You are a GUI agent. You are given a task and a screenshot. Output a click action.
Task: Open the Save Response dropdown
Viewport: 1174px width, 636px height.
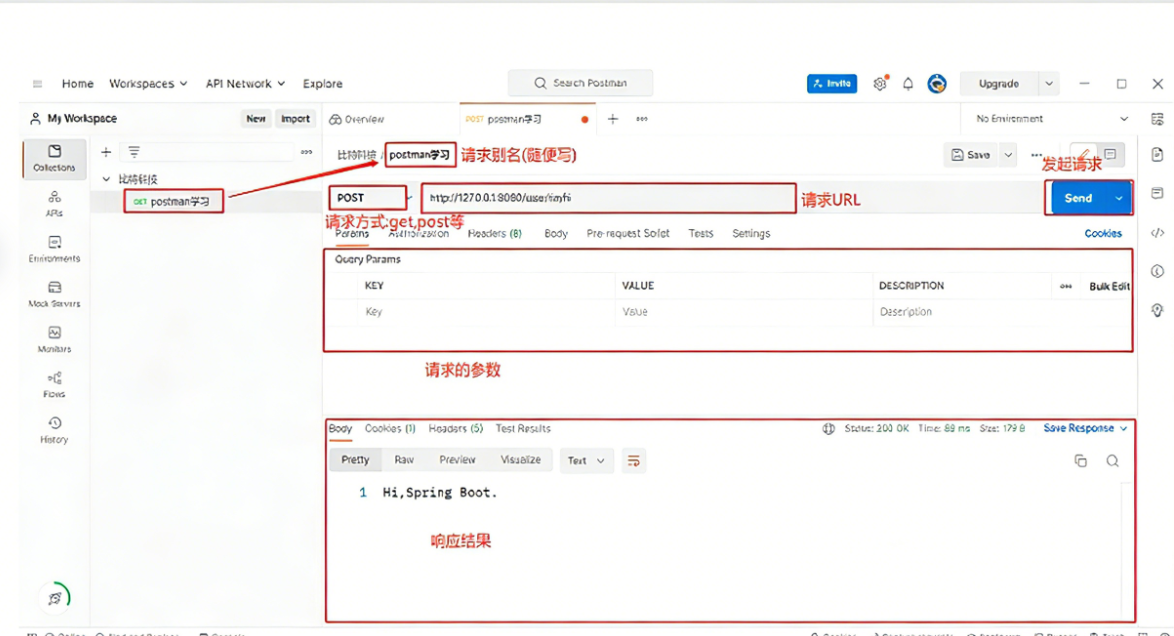pos(1085,428)
